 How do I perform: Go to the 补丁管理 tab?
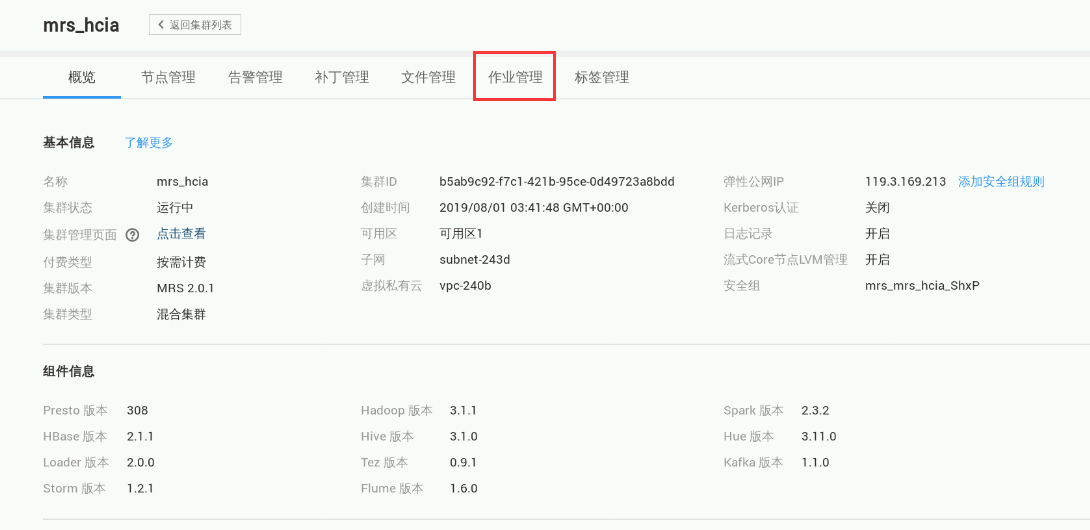pos(342,77)
